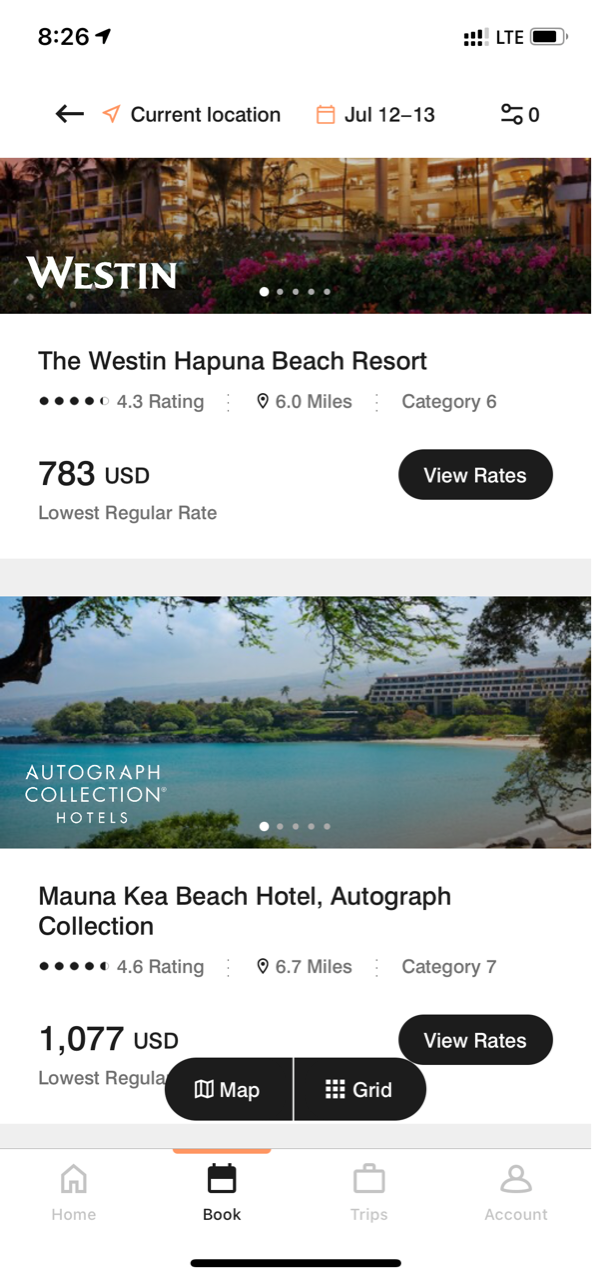View Rates for Mauna Kea Beach Hotel

click(x=475, y=1040)
